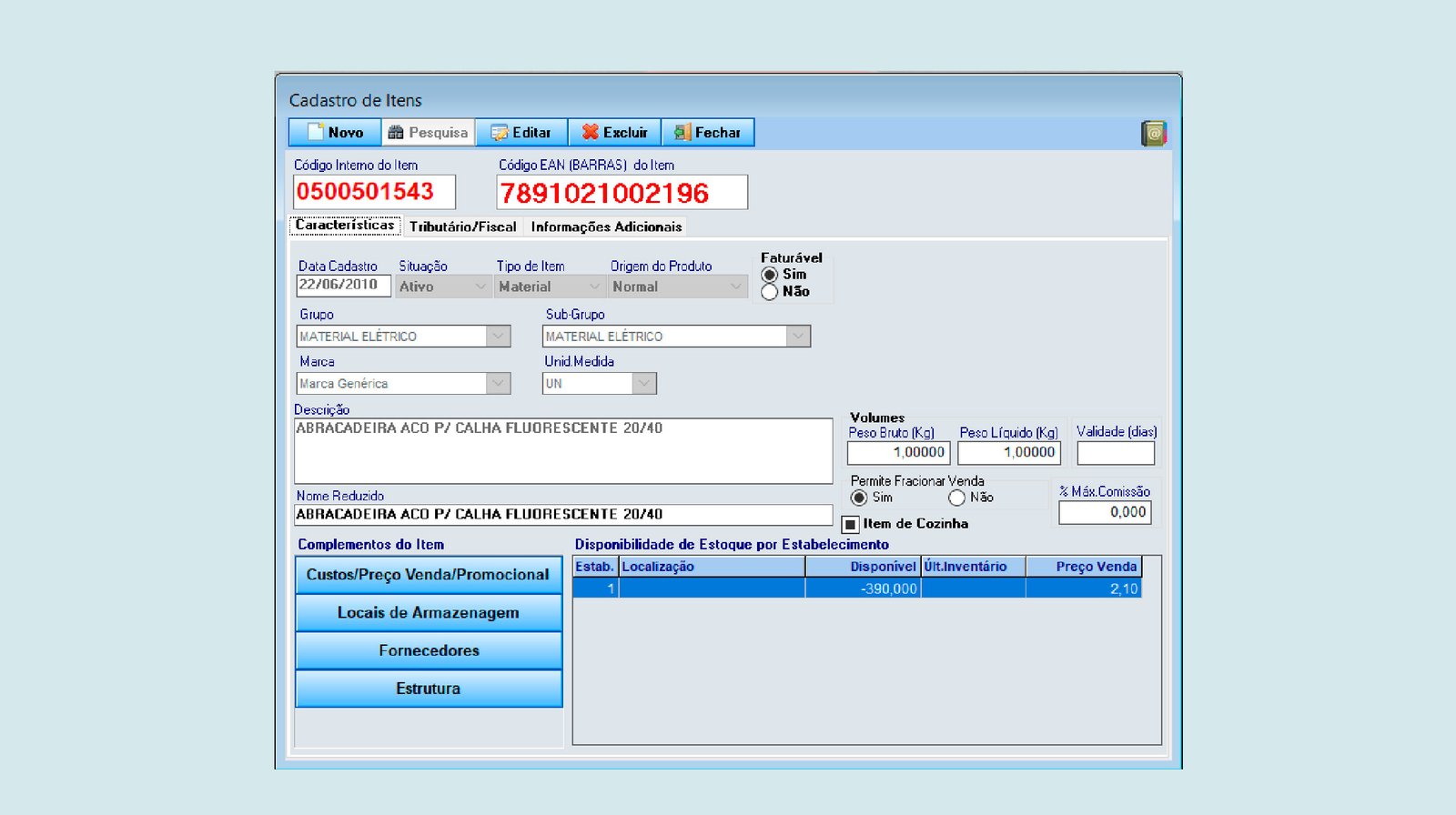The image size is (1456, 815).
Task: Select establishment 1 row cell
Action: 595,589
